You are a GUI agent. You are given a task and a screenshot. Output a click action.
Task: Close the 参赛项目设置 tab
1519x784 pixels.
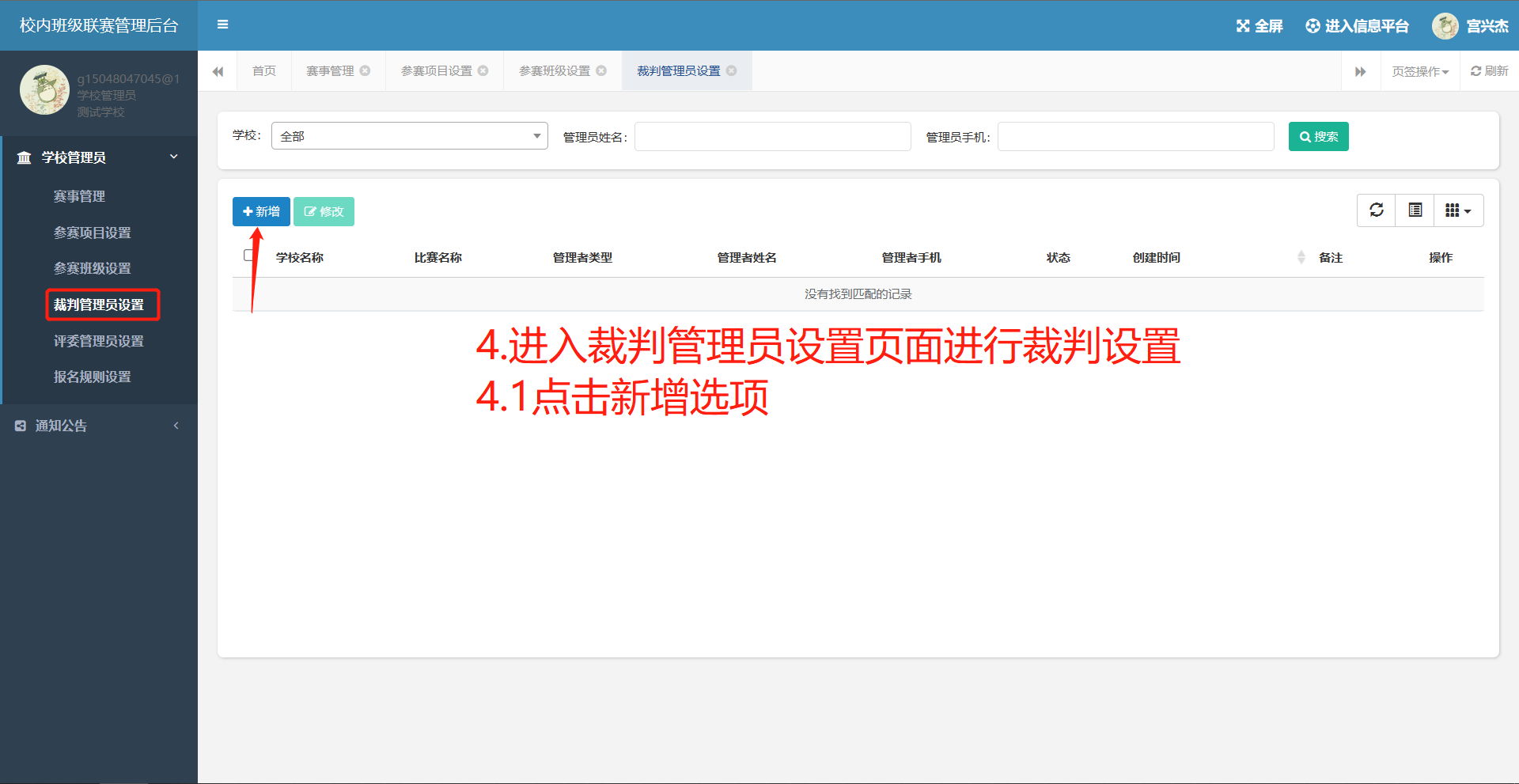(483, 70)
